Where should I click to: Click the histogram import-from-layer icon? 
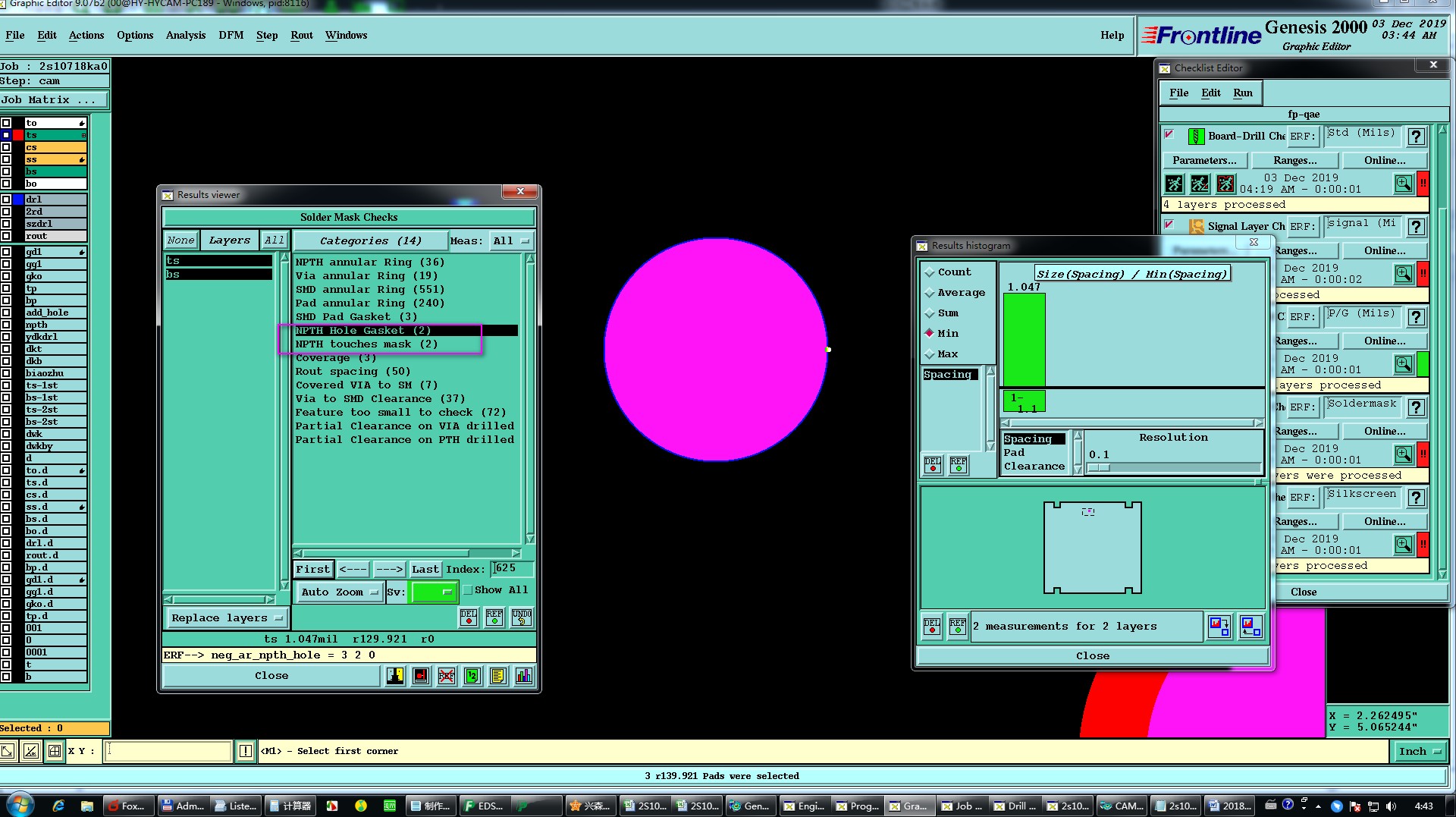coord(1250,626)
